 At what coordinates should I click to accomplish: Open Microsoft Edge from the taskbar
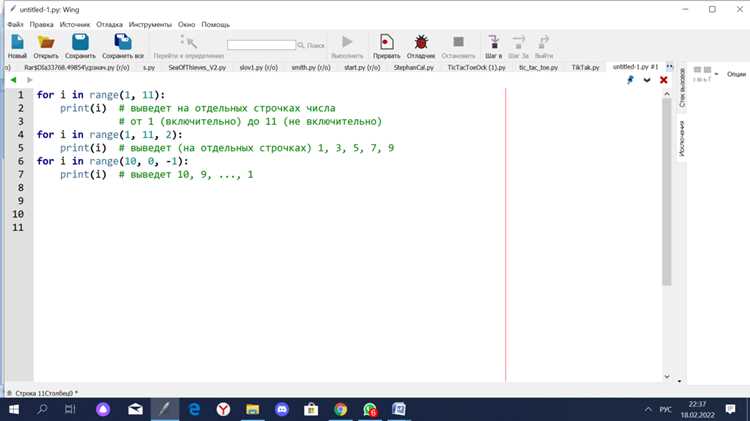coord(194,410)
